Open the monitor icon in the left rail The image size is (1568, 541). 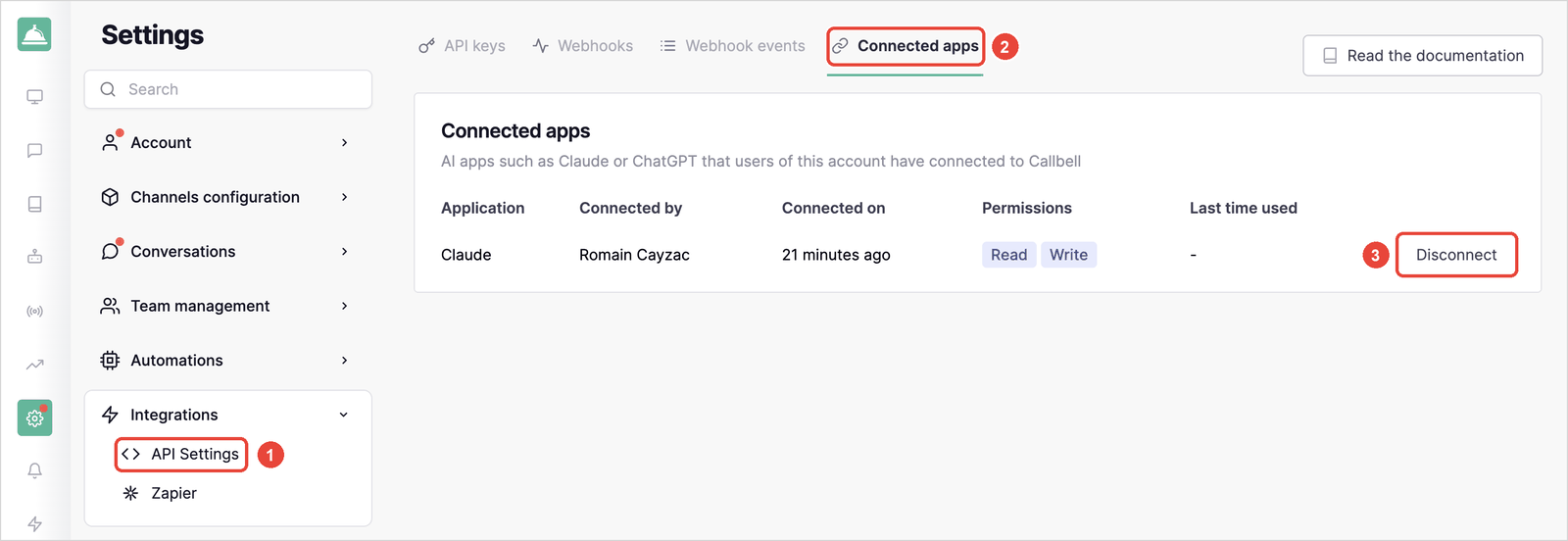pyautogui.click(x=34, y=96)
